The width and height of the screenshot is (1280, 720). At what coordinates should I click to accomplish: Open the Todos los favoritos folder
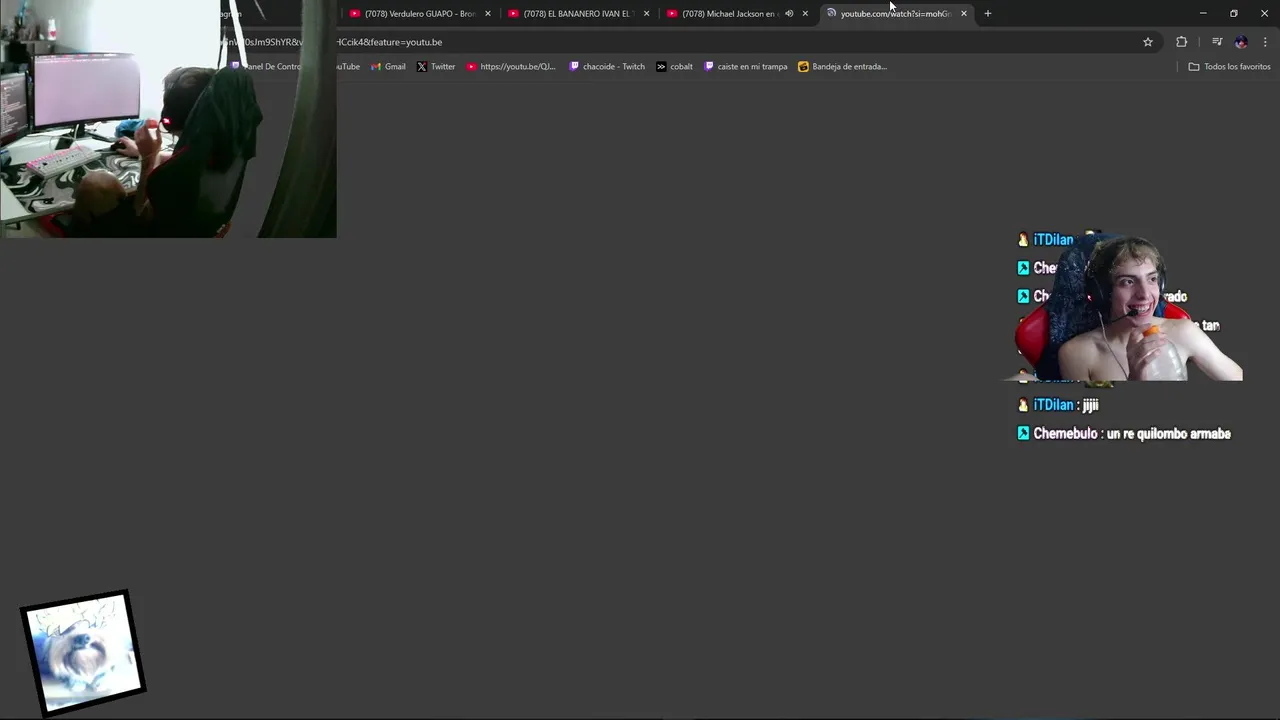pos(1229,67)
